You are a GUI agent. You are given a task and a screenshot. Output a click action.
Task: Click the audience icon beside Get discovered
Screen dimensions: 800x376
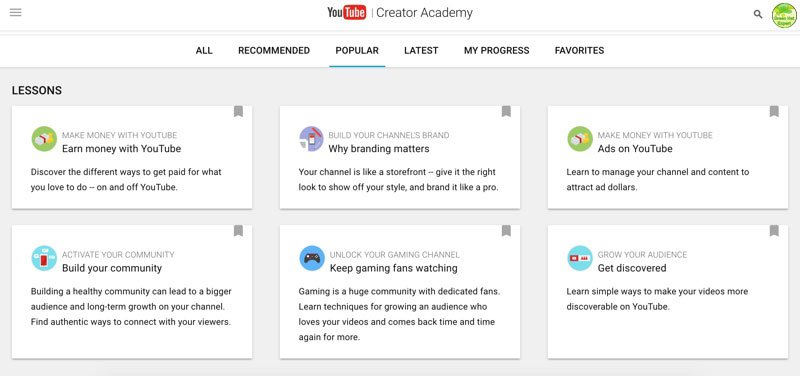click(580, 258)
